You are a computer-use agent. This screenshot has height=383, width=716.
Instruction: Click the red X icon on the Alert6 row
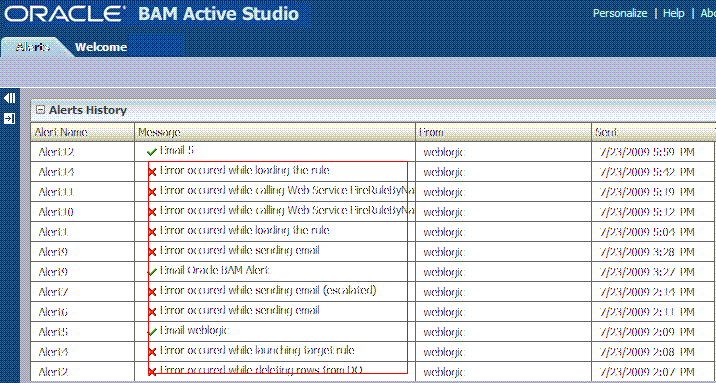[x=153, y=311]
